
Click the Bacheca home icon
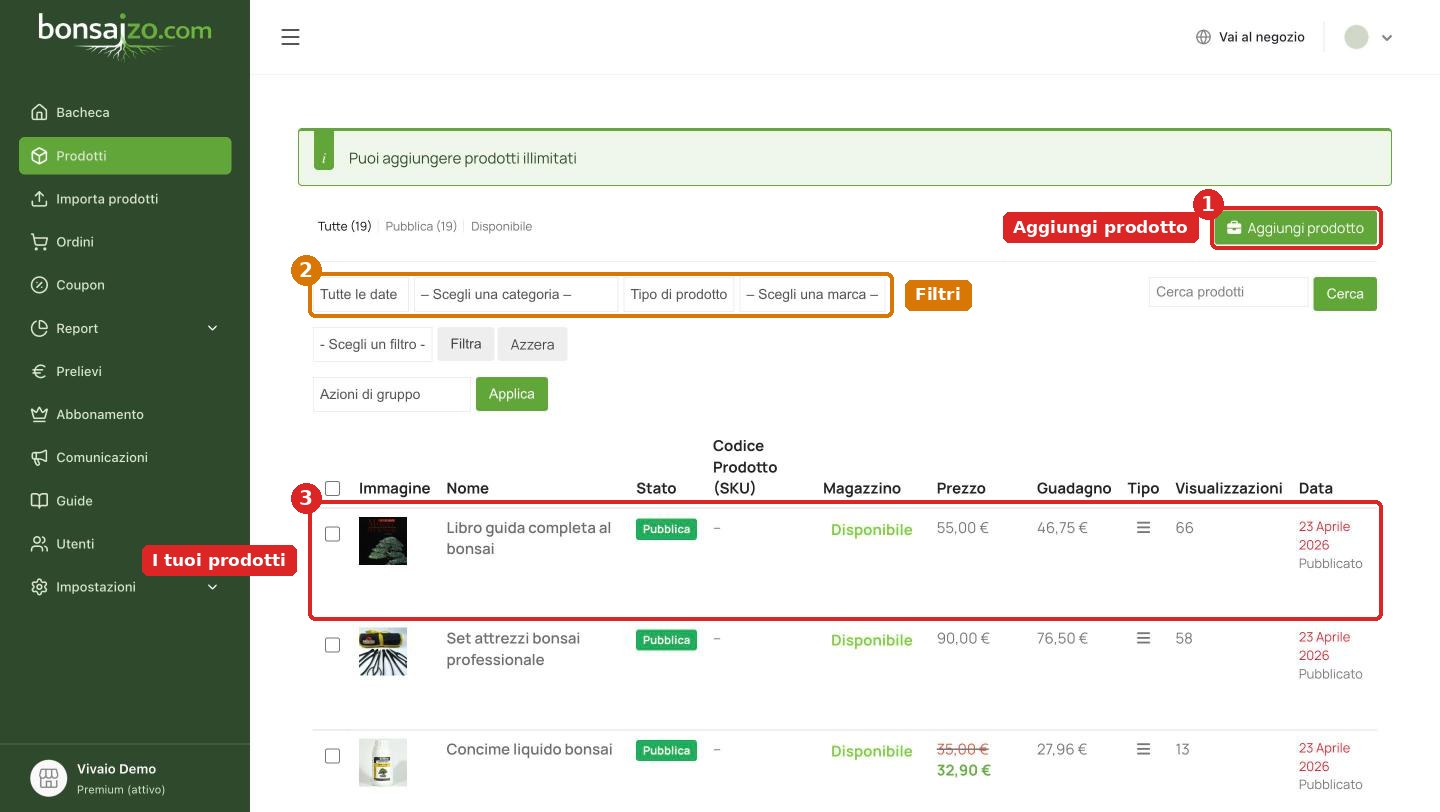point(39,112)
